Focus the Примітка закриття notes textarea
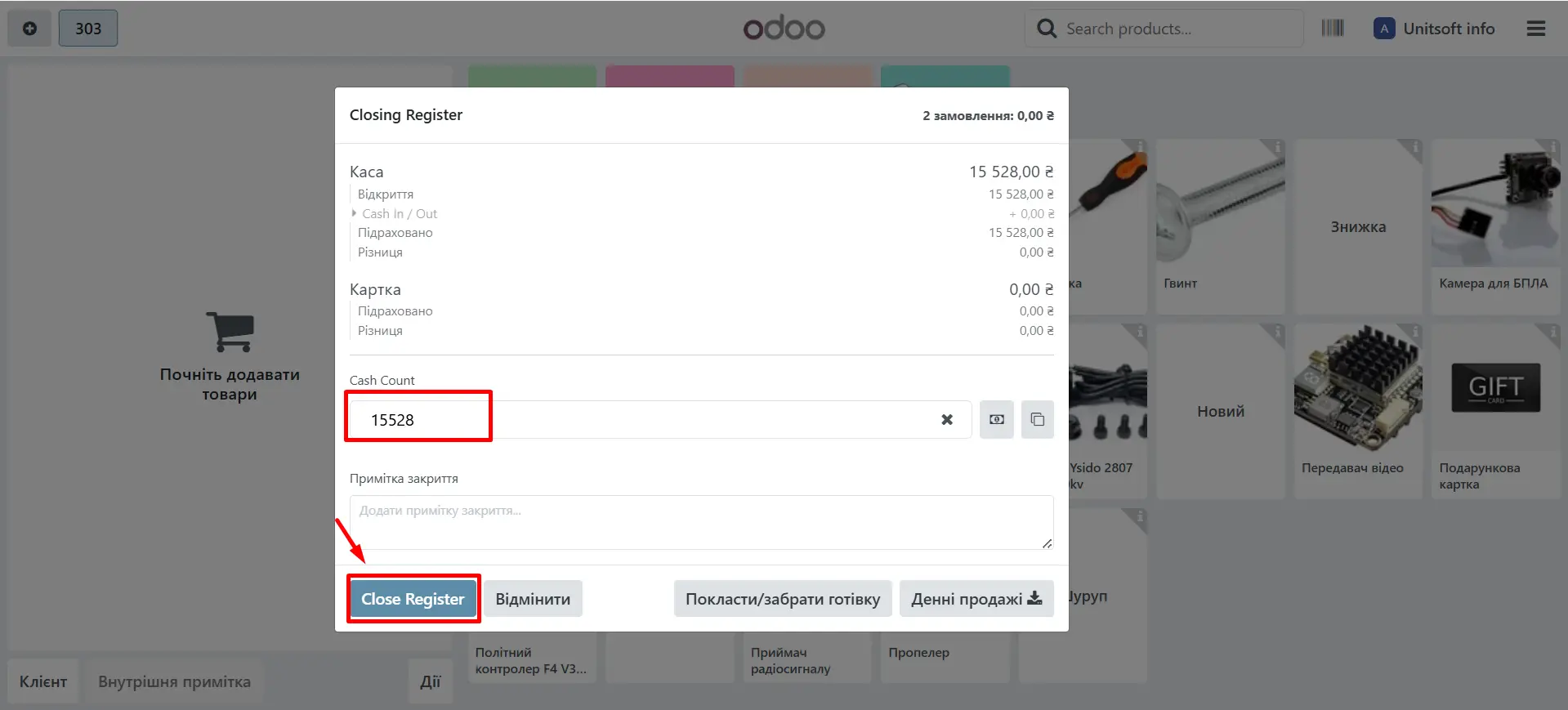Screen dimensions: 1568x710 tap(701, 522)
